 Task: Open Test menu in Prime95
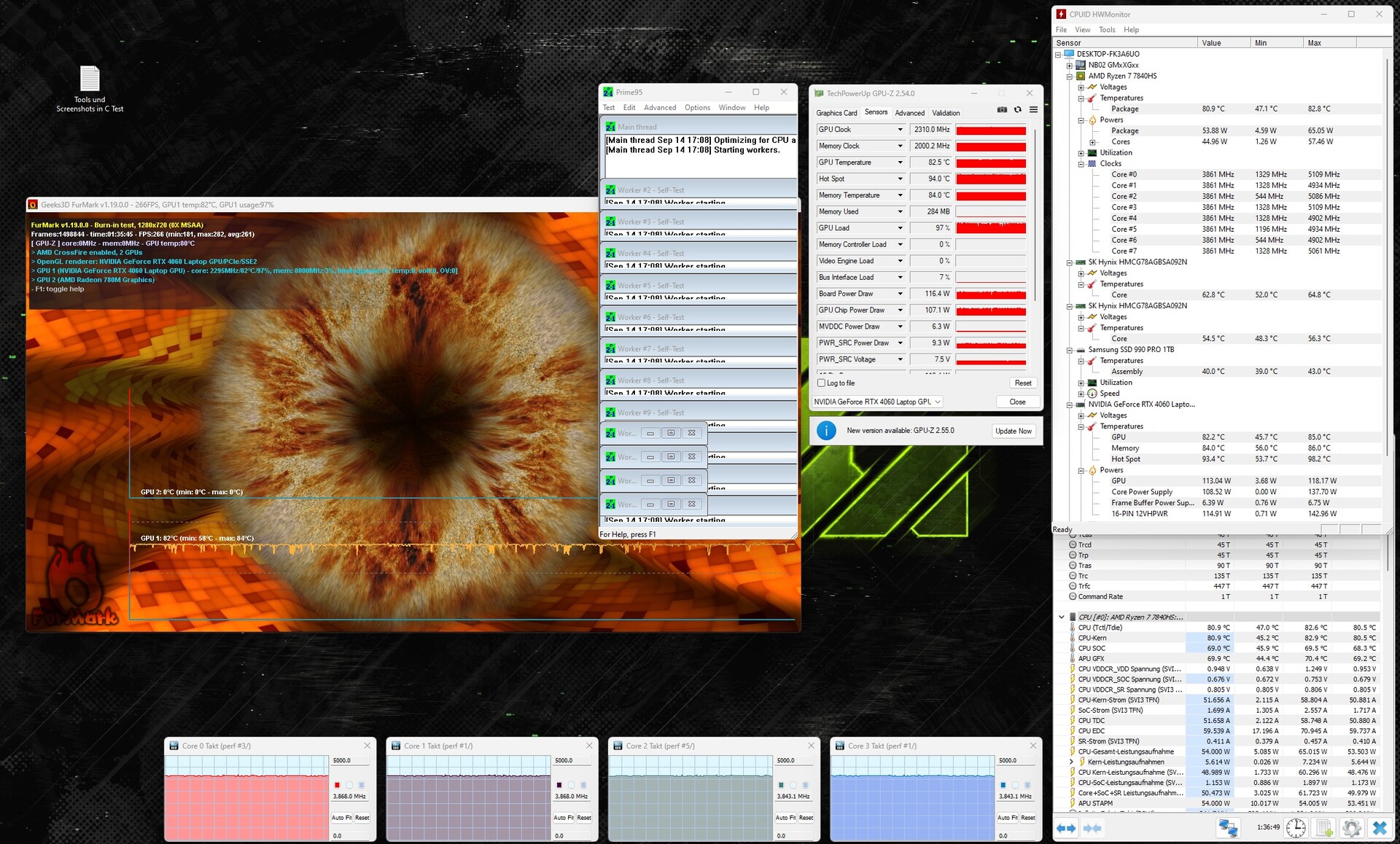click(609, 107)
